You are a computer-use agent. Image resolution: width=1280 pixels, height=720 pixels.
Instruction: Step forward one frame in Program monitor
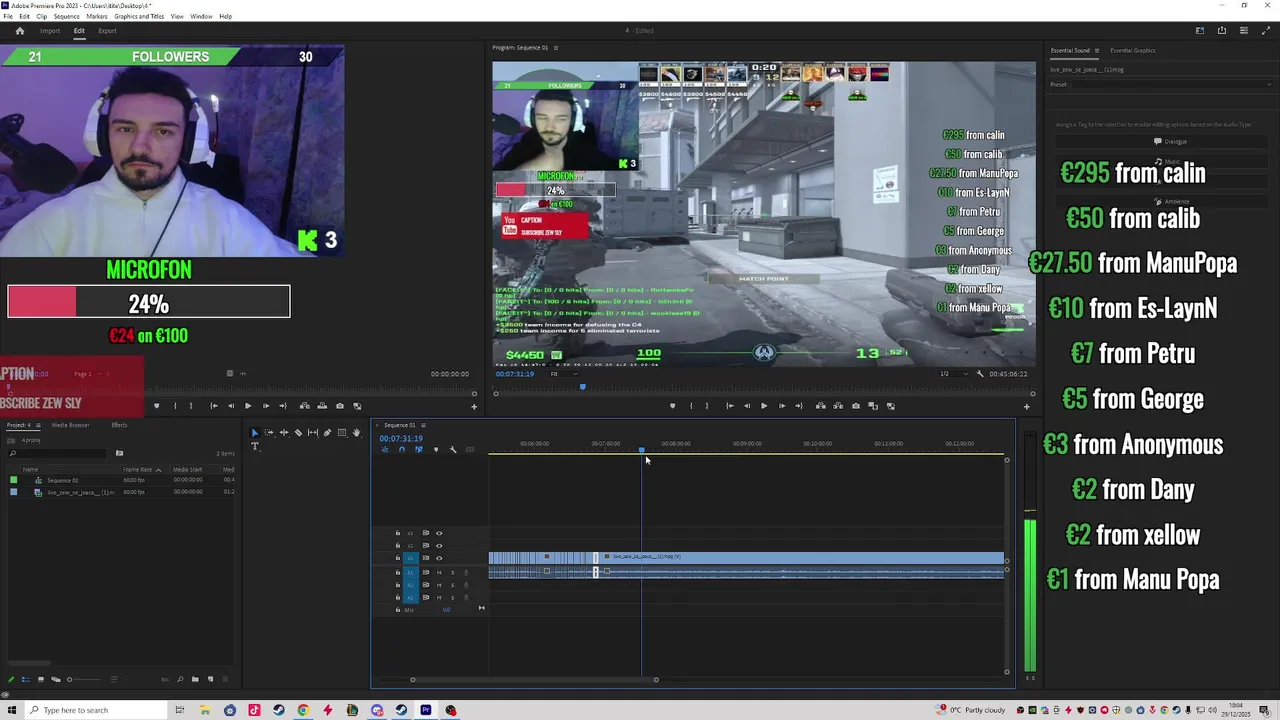781,406
